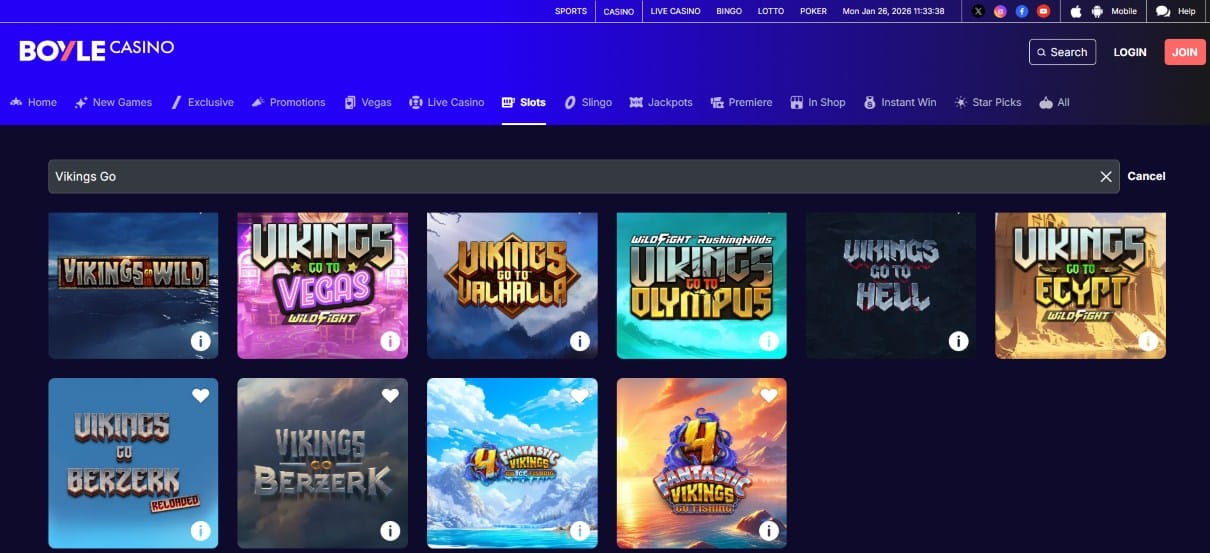
Task: Launch Vikings Go To Vegas thumbnail
Action: [322, 285]
